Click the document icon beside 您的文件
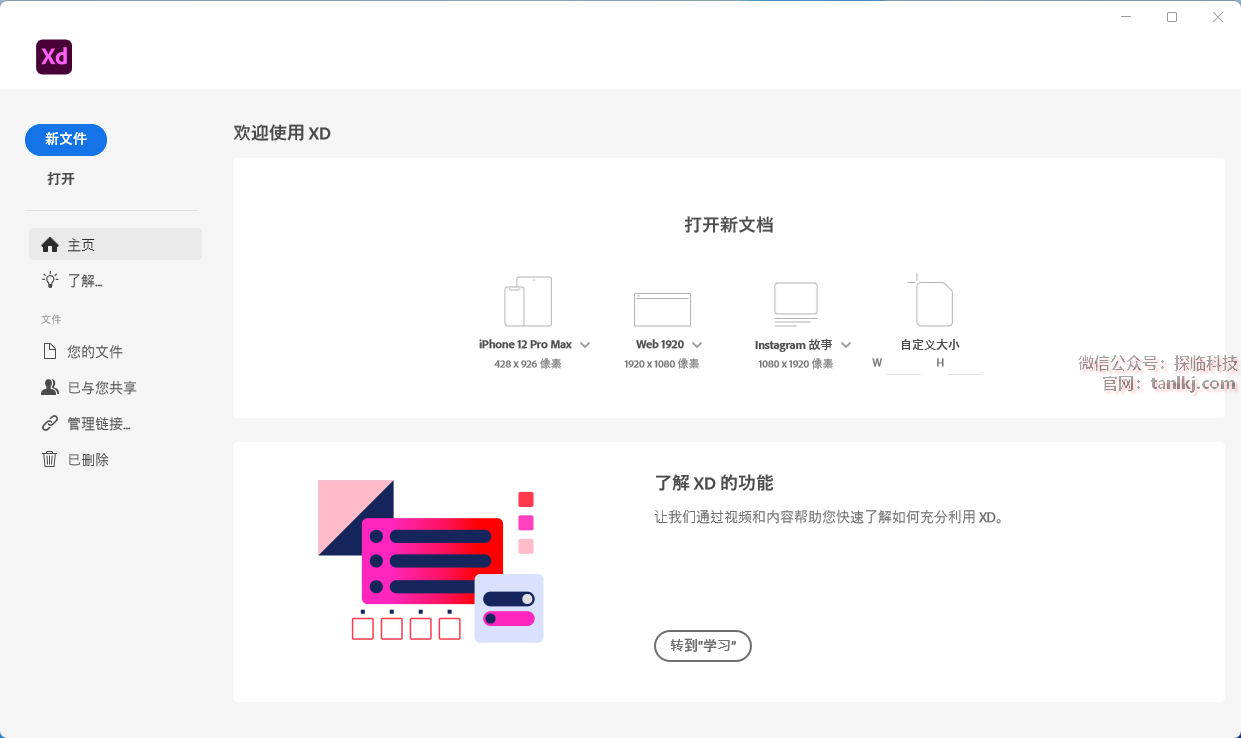The height and width of the screenshot is (738, 1241). tap(50, 351)
